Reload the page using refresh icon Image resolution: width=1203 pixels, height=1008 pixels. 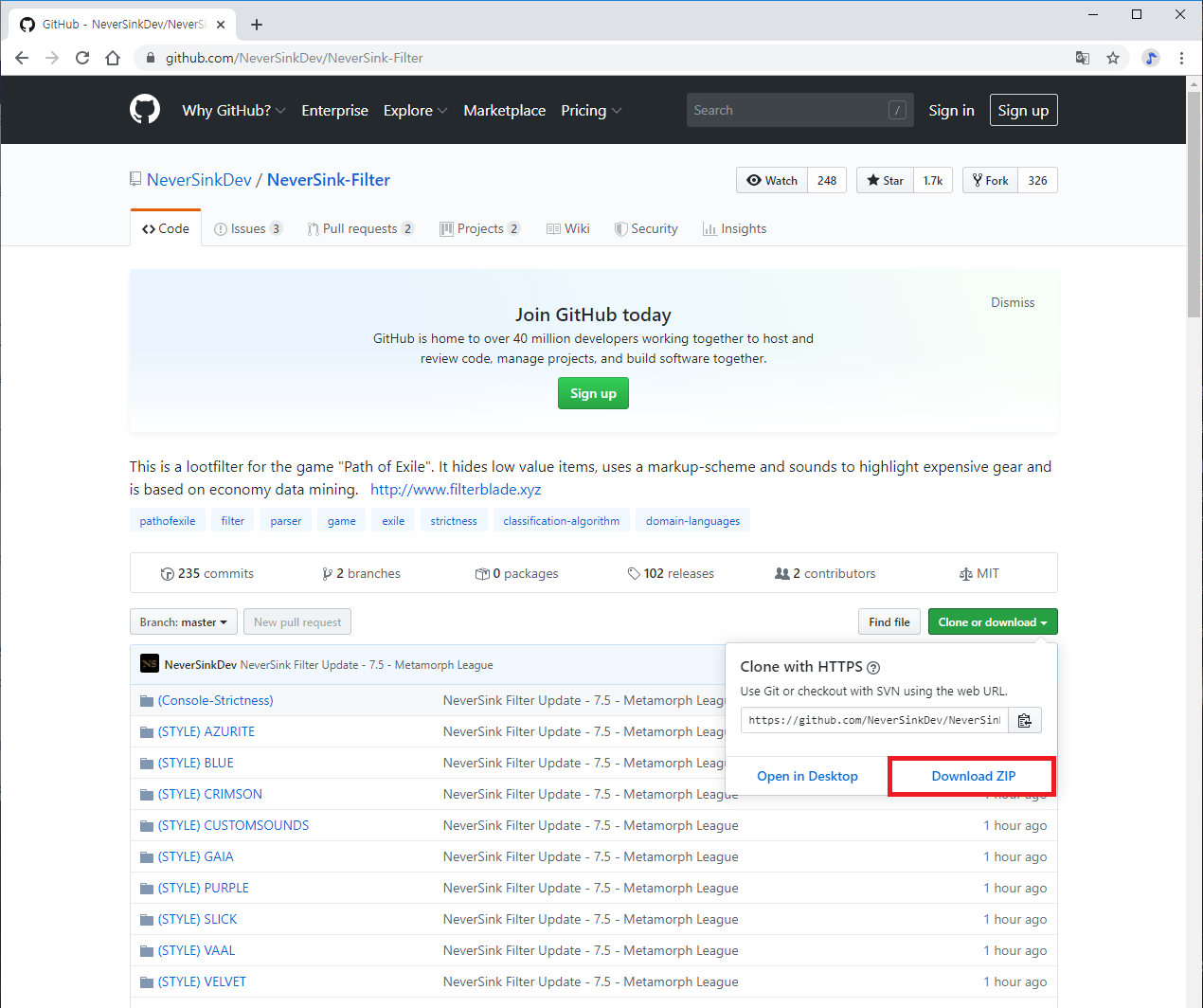tap(82, 58)
